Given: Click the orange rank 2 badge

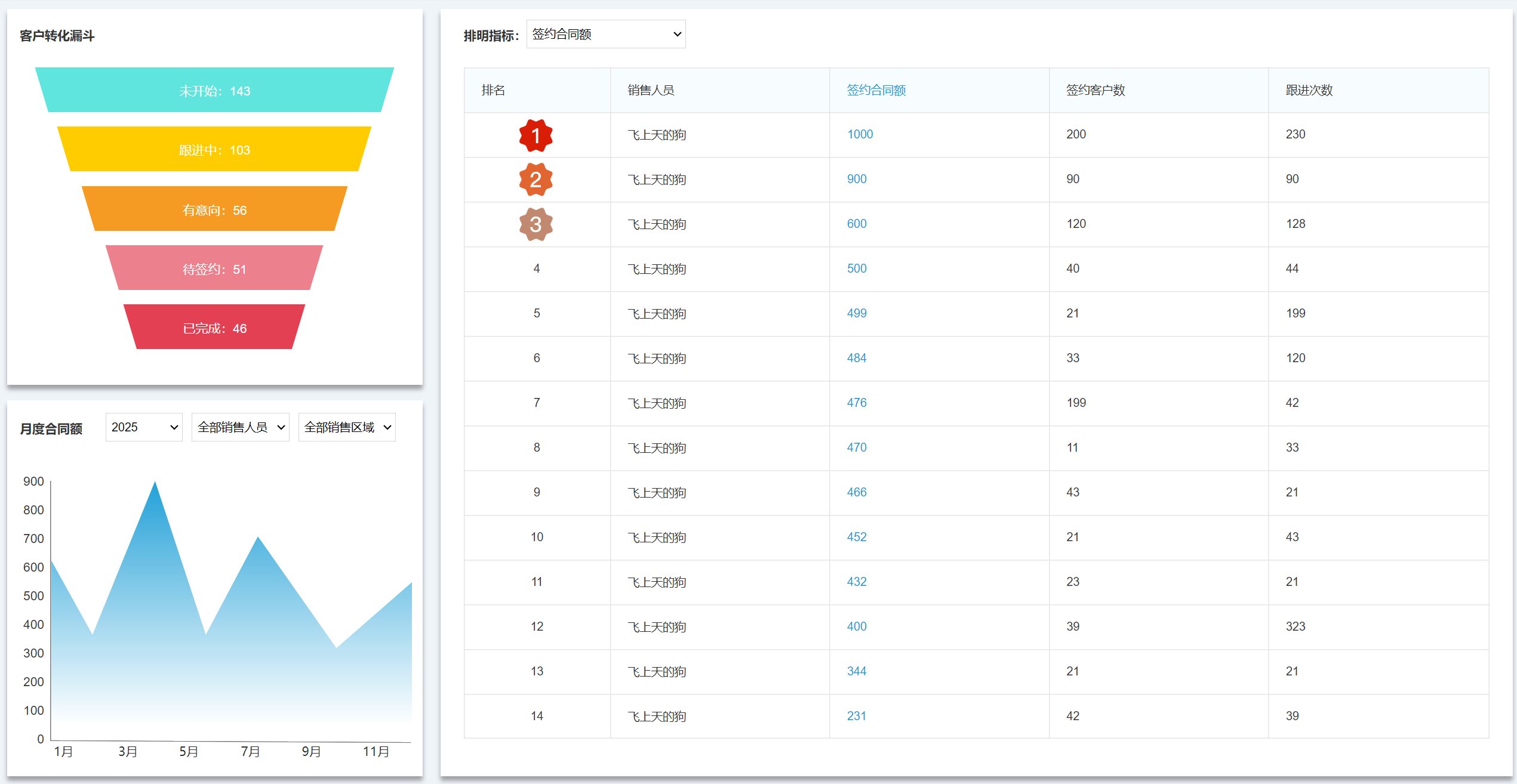Looking at the screenshot, I should (536, 180).
